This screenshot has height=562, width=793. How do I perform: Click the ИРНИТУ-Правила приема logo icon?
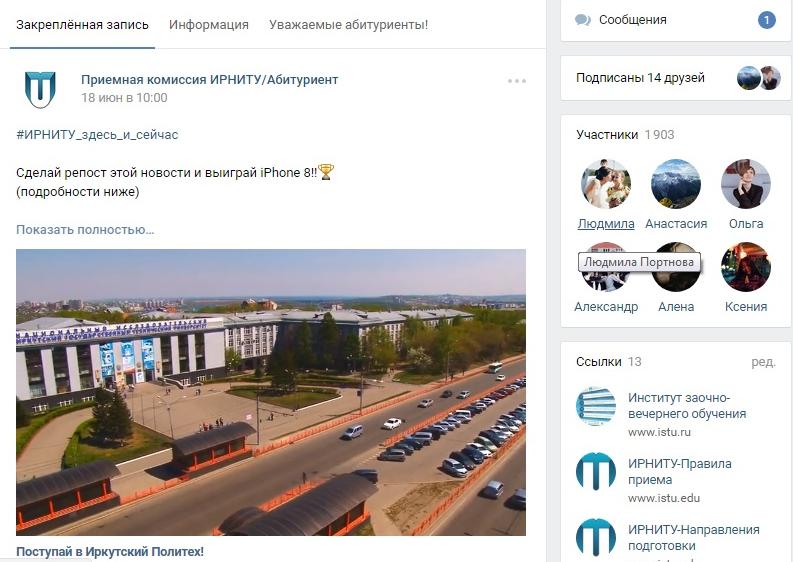coord(596,472)
